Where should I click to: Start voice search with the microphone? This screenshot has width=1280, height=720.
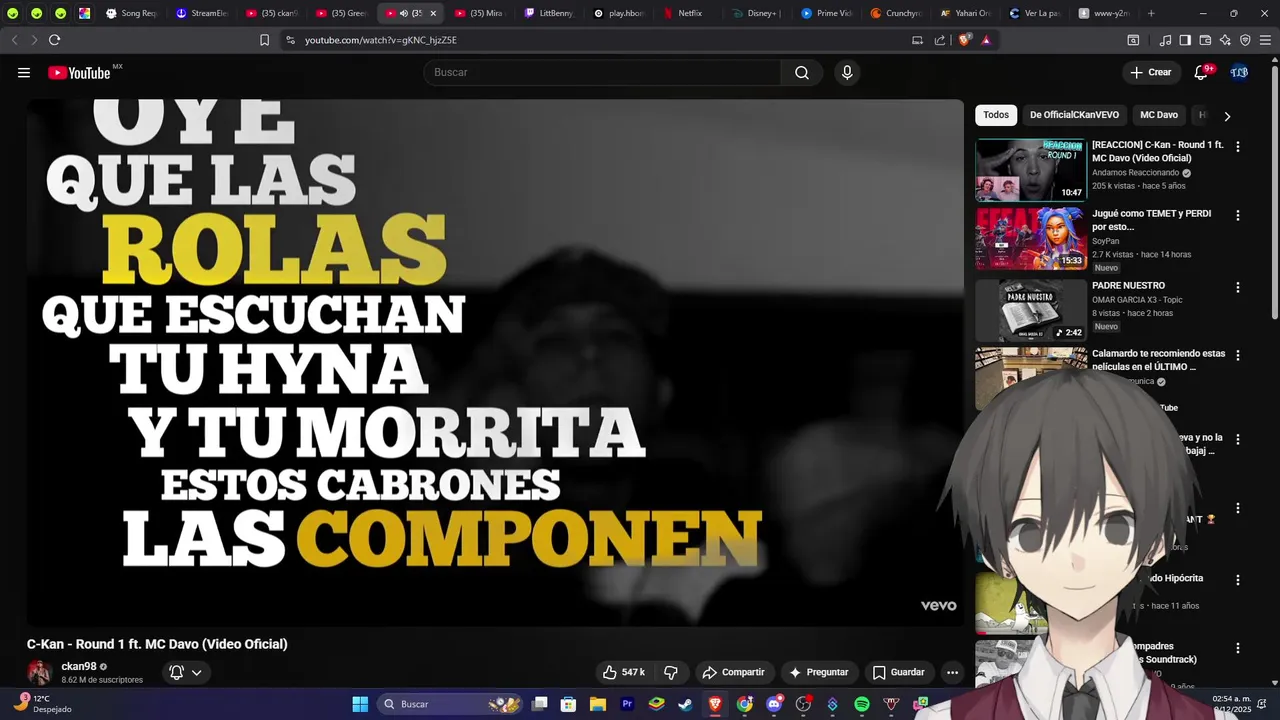click(847, 72)
